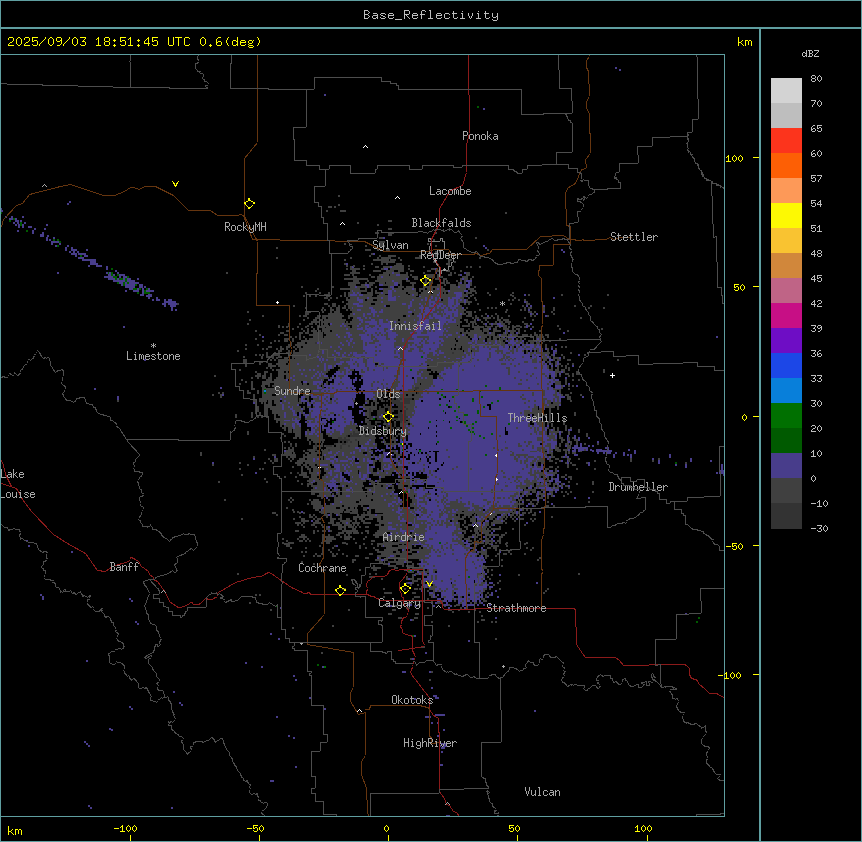Select the magenta swatch between 42 and 39

pos(786,315)
